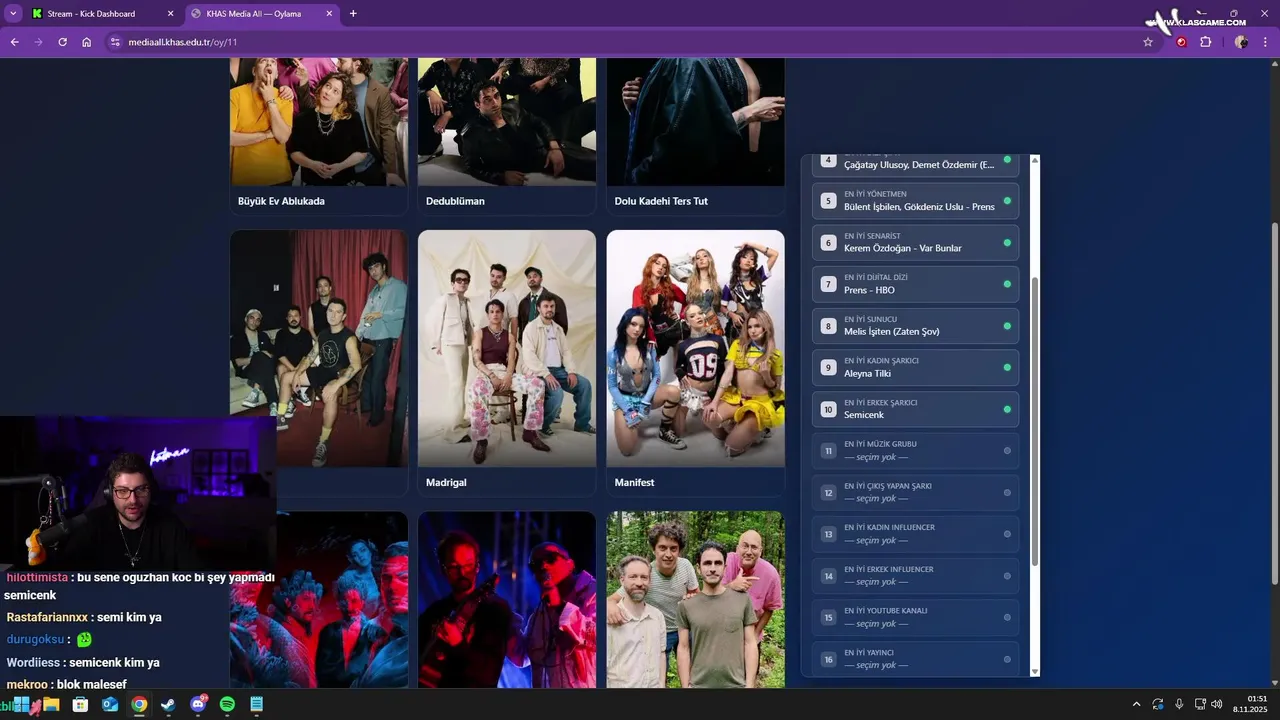Image resolution: width=1280 pixels, height=720 pixels.
Task: Select the Manifest group card
Action: tap(695, 363)
